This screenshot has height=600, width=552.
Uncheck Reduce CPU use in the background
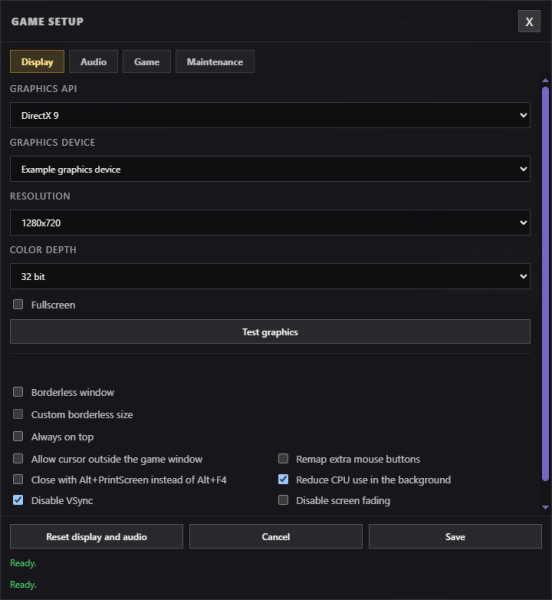(x=283, y=479)
